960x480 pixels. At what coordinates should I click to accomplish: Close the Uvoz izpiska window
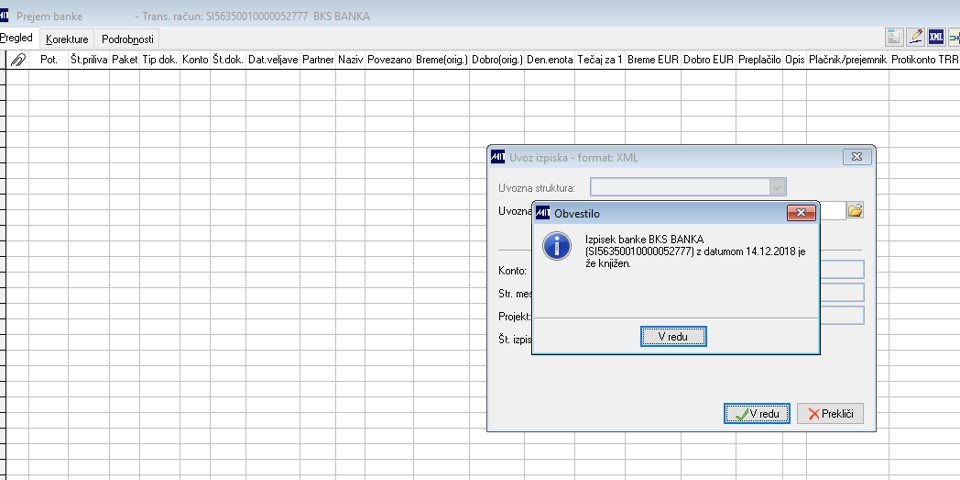tap(857, 157)
